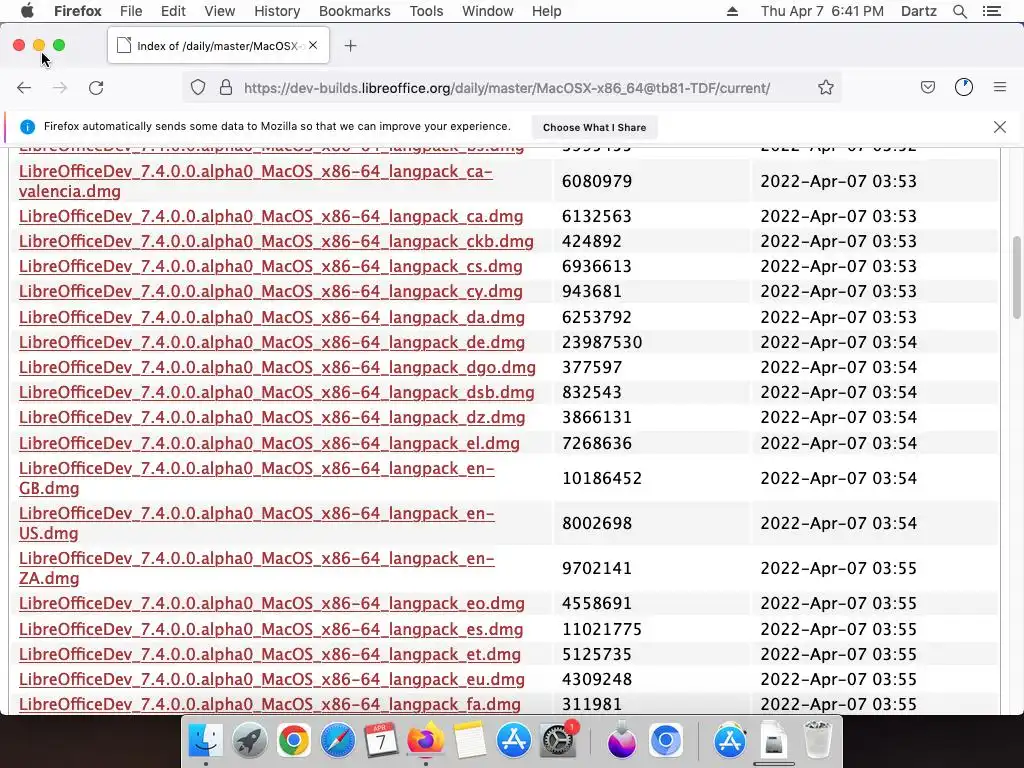
Task: Download the langpack_dsb.dmg file
Action: (276, 392)
